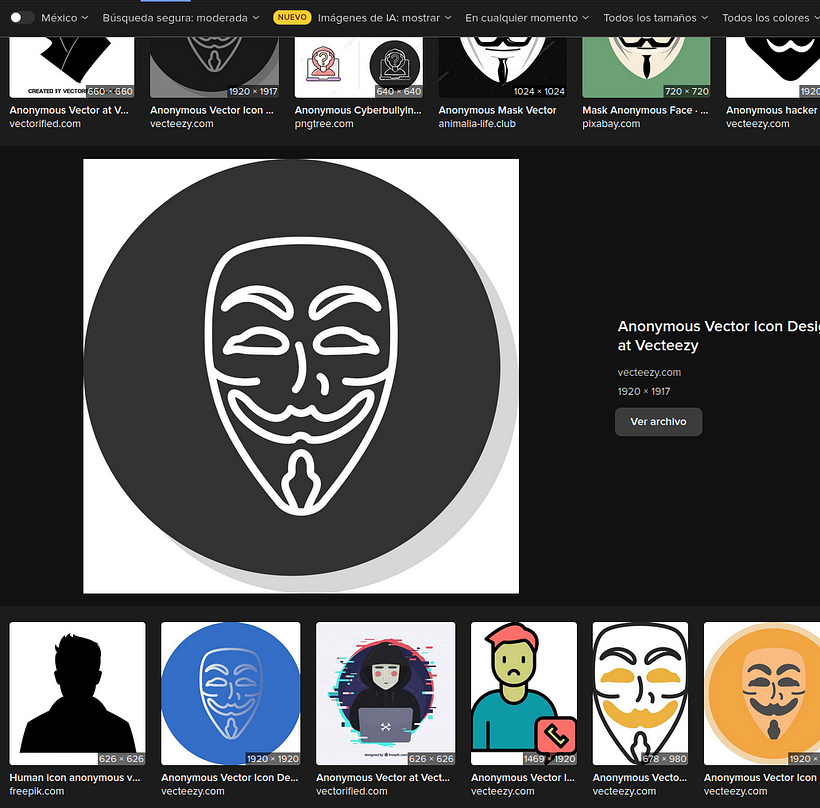The width and height of the screenshot is (820, 808).
Task: Open the glitch hacker with laptop thumbnail
Action: pos(385,693)
